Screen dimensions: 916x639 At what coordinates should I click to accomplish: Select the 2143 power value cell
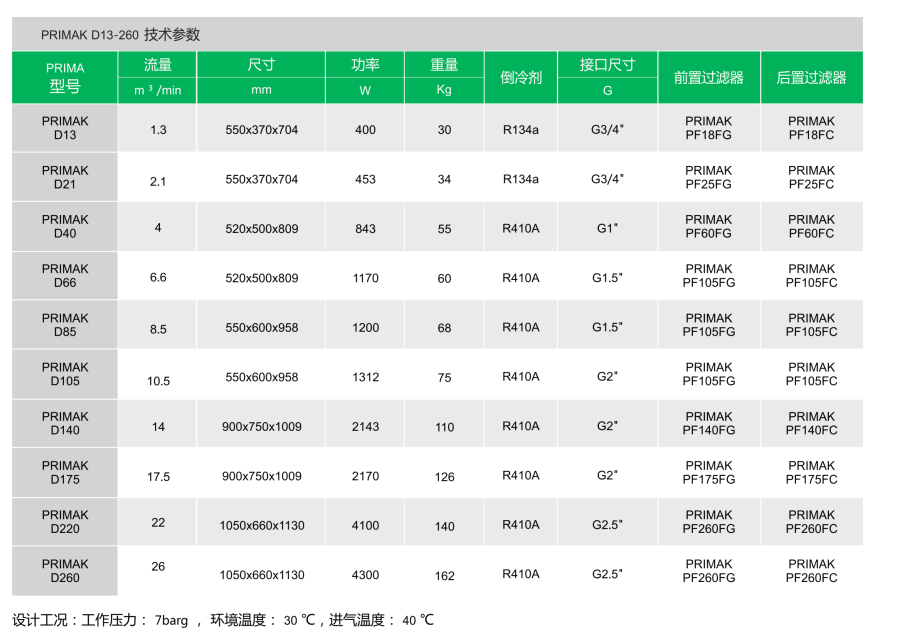click(365, 427)
